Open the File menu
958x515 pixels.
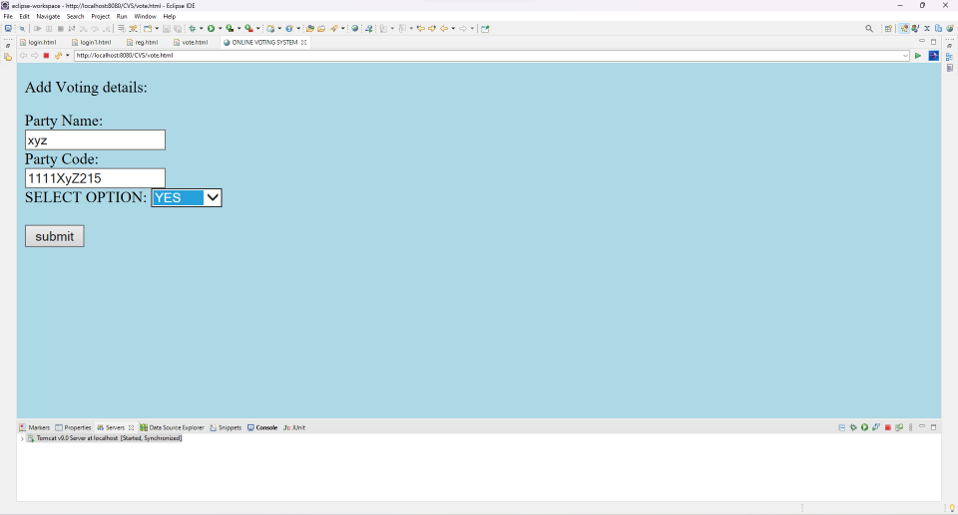point(8,16)
